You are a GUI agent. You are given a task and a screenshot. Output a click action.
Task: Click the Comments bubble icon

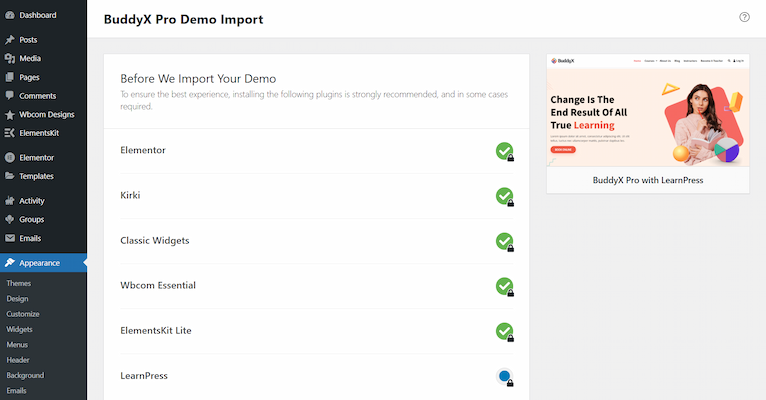pos(9,96)
